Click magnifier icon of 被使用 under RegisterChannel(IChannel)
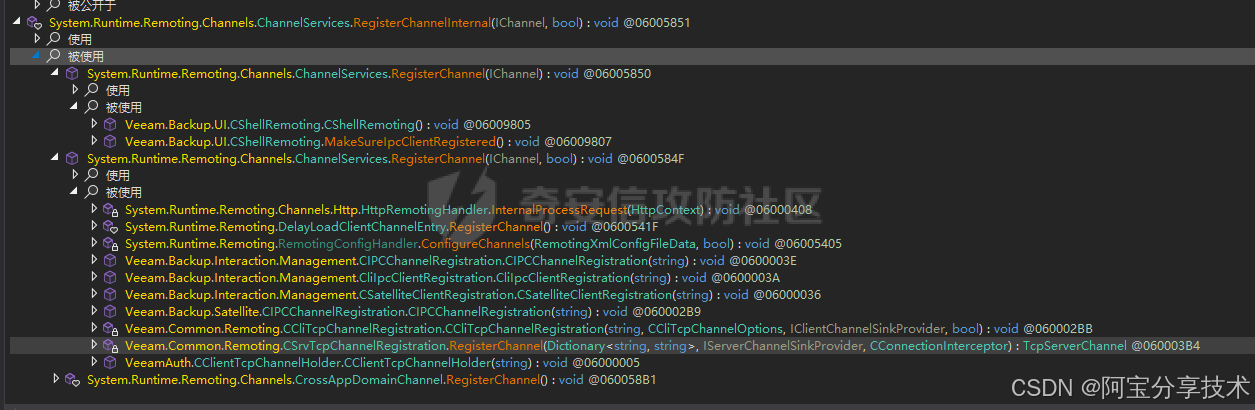This screenshot has height=410, width=1255. tap(92, 107)
